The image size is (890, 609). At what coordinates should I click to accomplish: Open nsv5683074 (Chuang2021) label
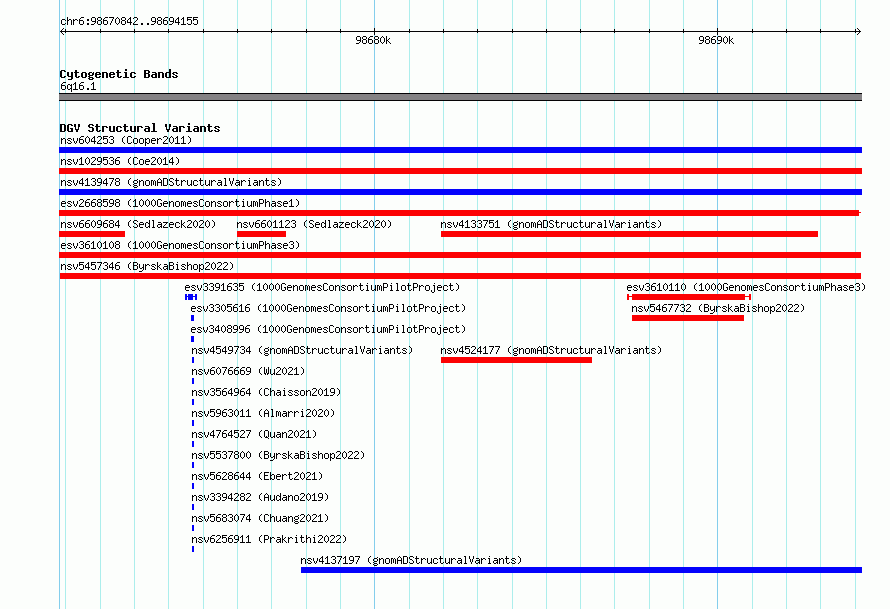click(x=260, y=518)
